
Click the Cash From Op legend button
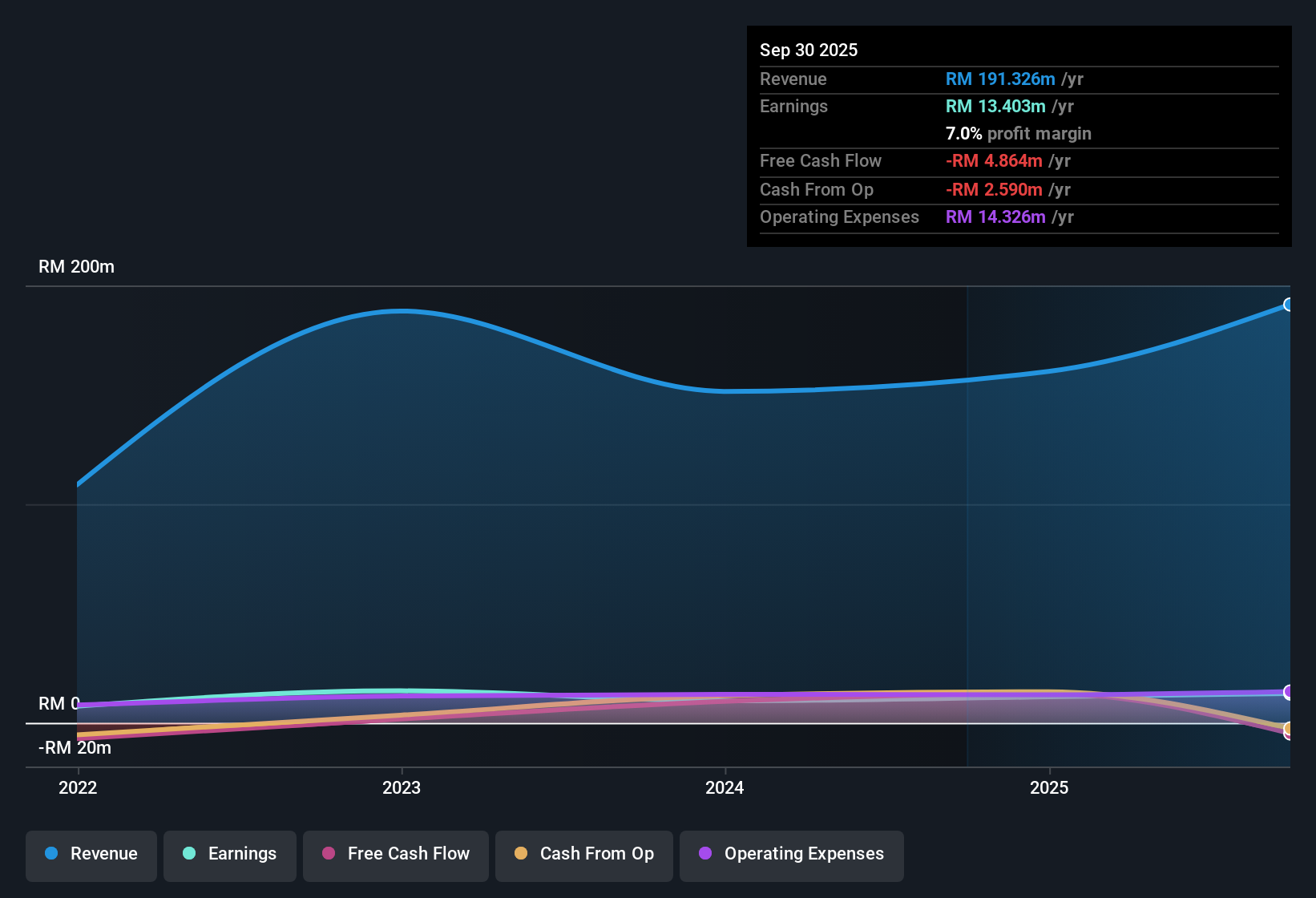[x=583, y=856]
